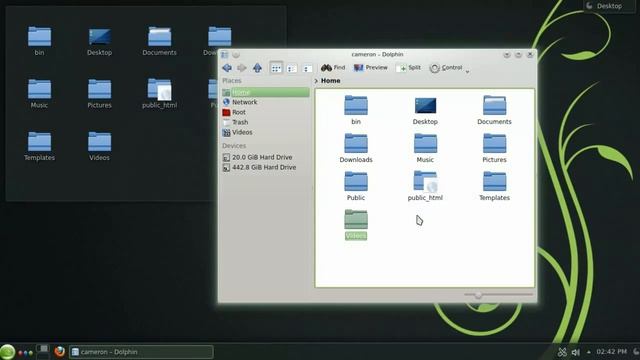Select the Music folder in Dolphin
640x360 pixels.
point(425,148)
